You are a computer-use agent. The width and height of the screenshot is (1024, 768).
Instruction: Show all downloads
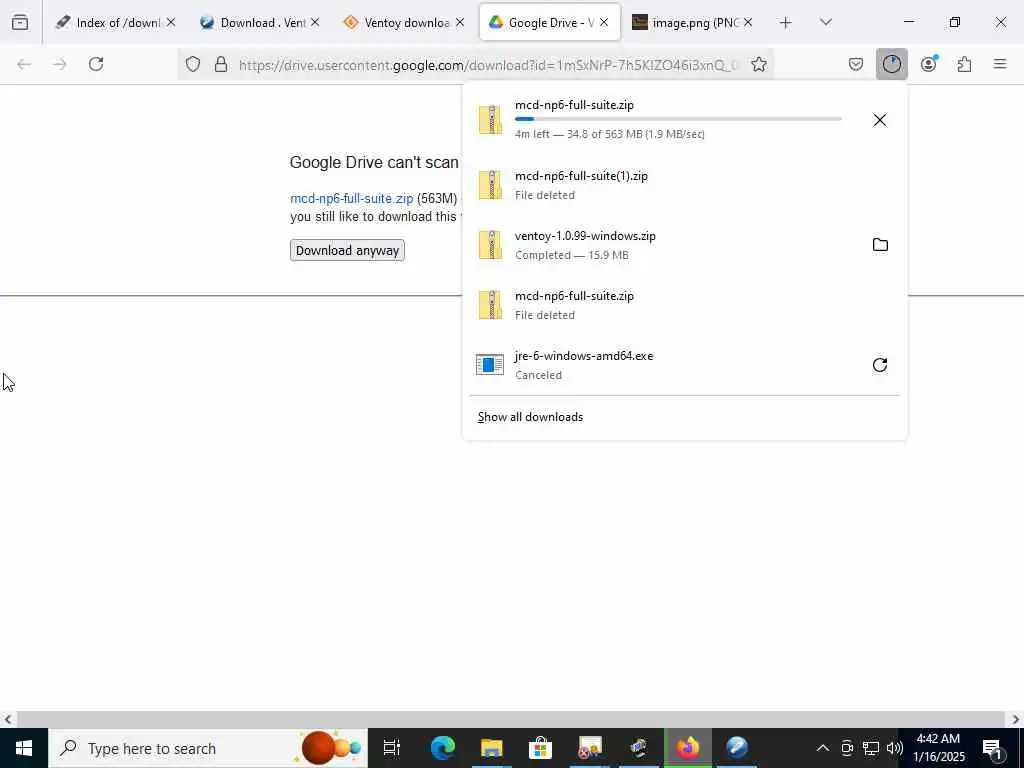[530, 417]
